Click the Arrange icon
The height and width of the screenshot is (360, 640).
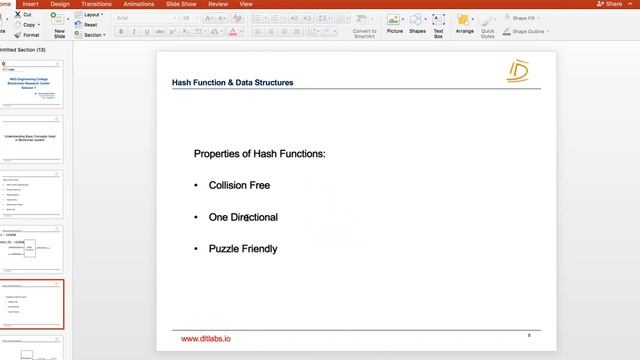pos(463,20)
